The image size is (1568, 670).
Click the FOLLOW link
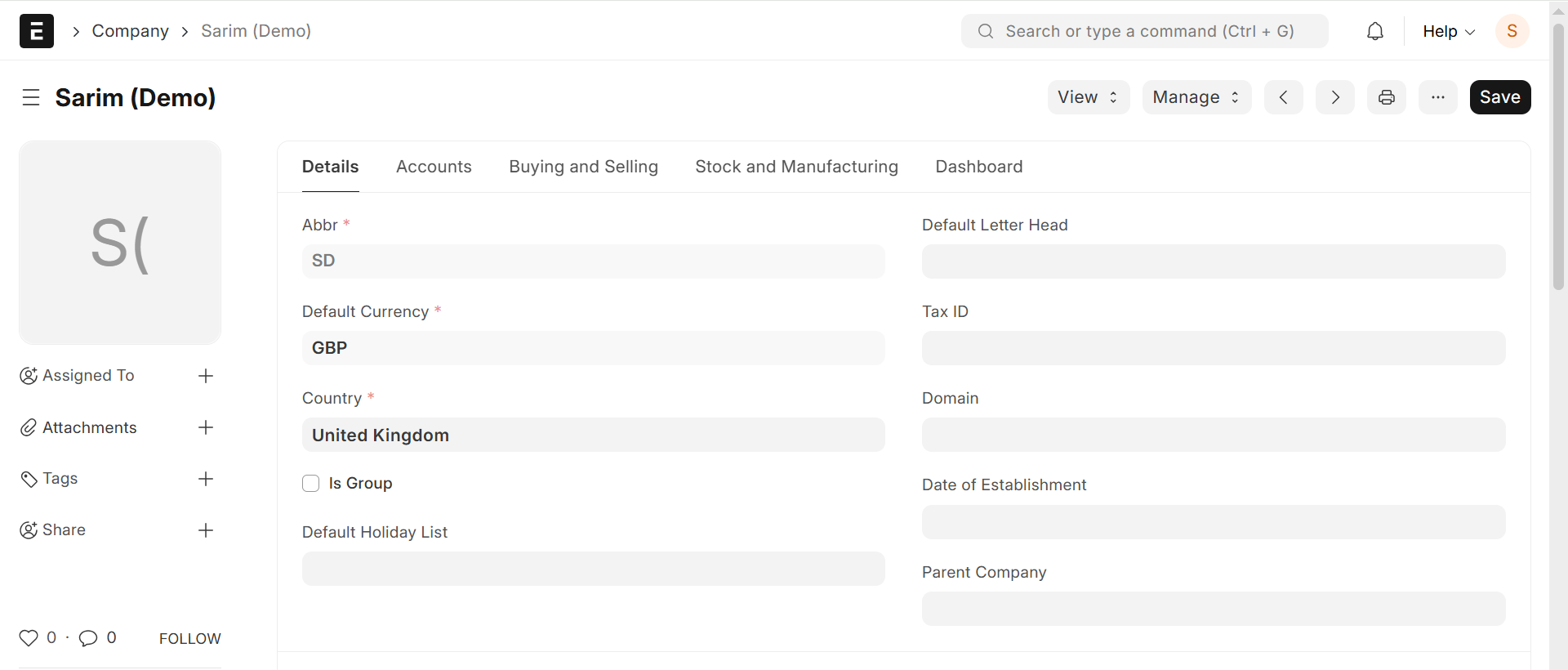click(x=189, y=639)
